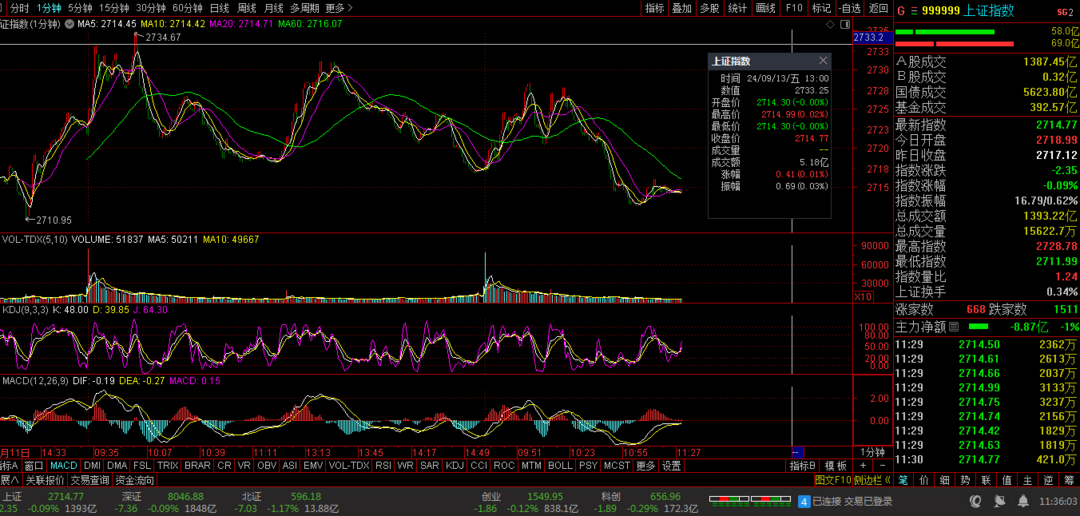Select the 30分钟 period

tap(151, 8)
